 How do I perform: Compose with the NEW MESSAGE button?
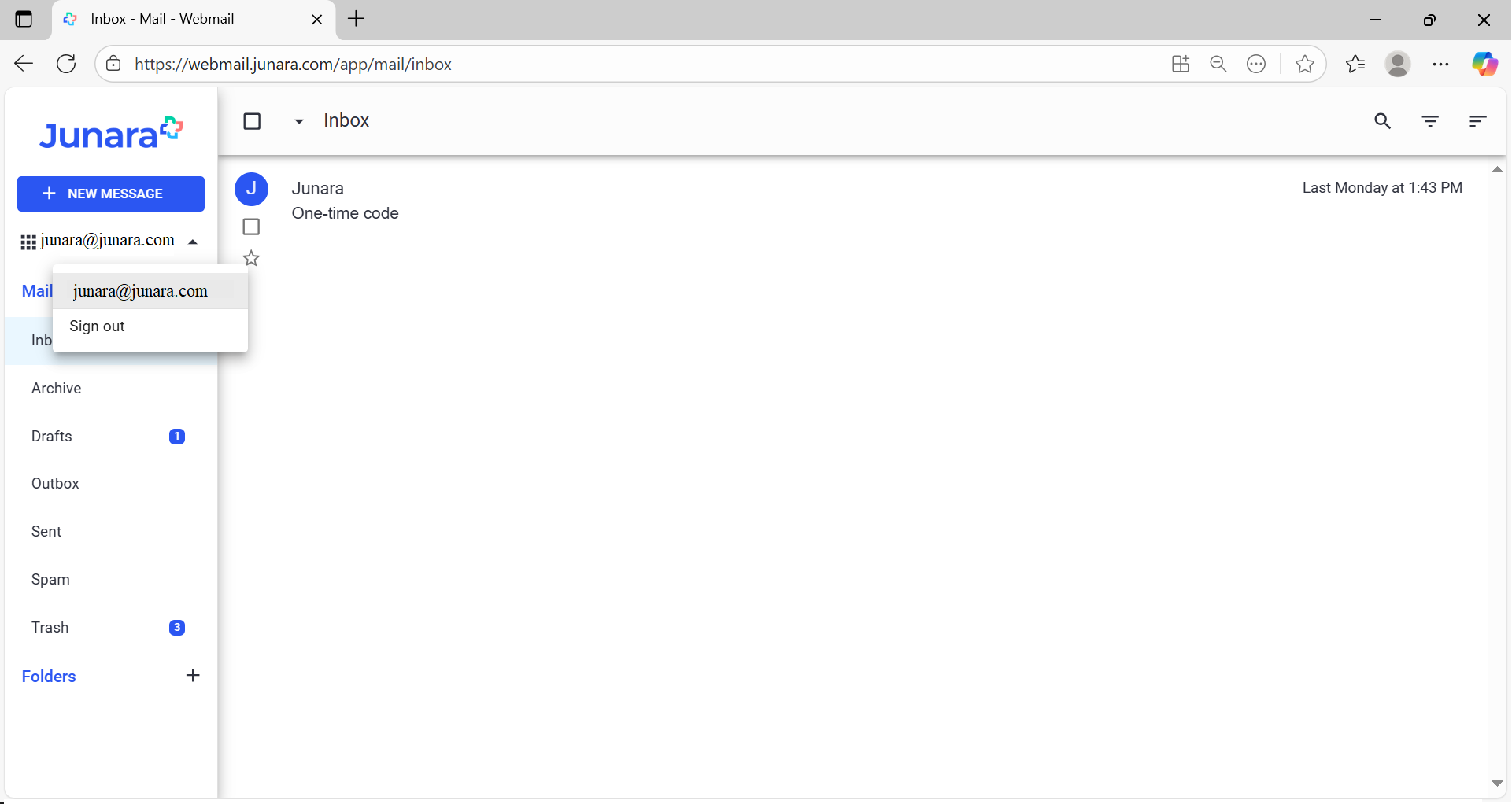[111, 194]
